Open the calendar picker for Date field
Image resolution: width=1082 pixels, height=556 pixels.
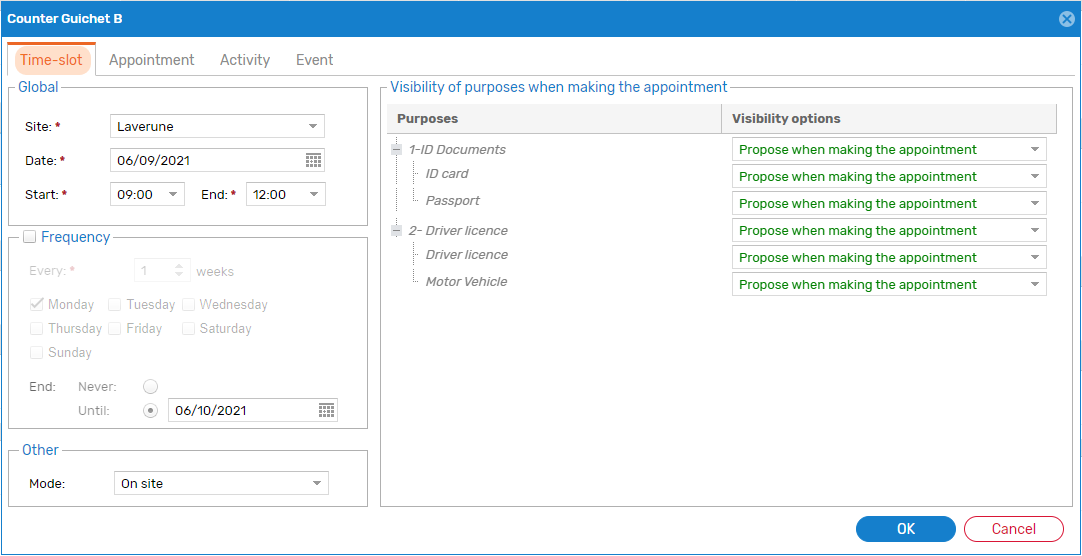click(313, 161)
